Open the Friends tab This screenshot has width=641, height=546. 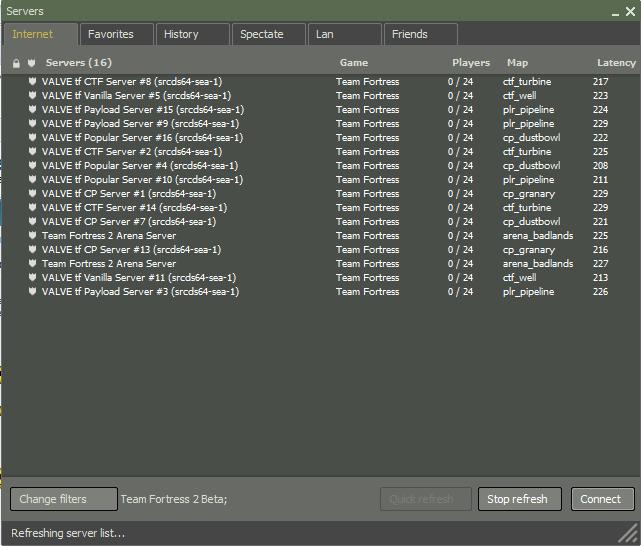coord(421,34)
